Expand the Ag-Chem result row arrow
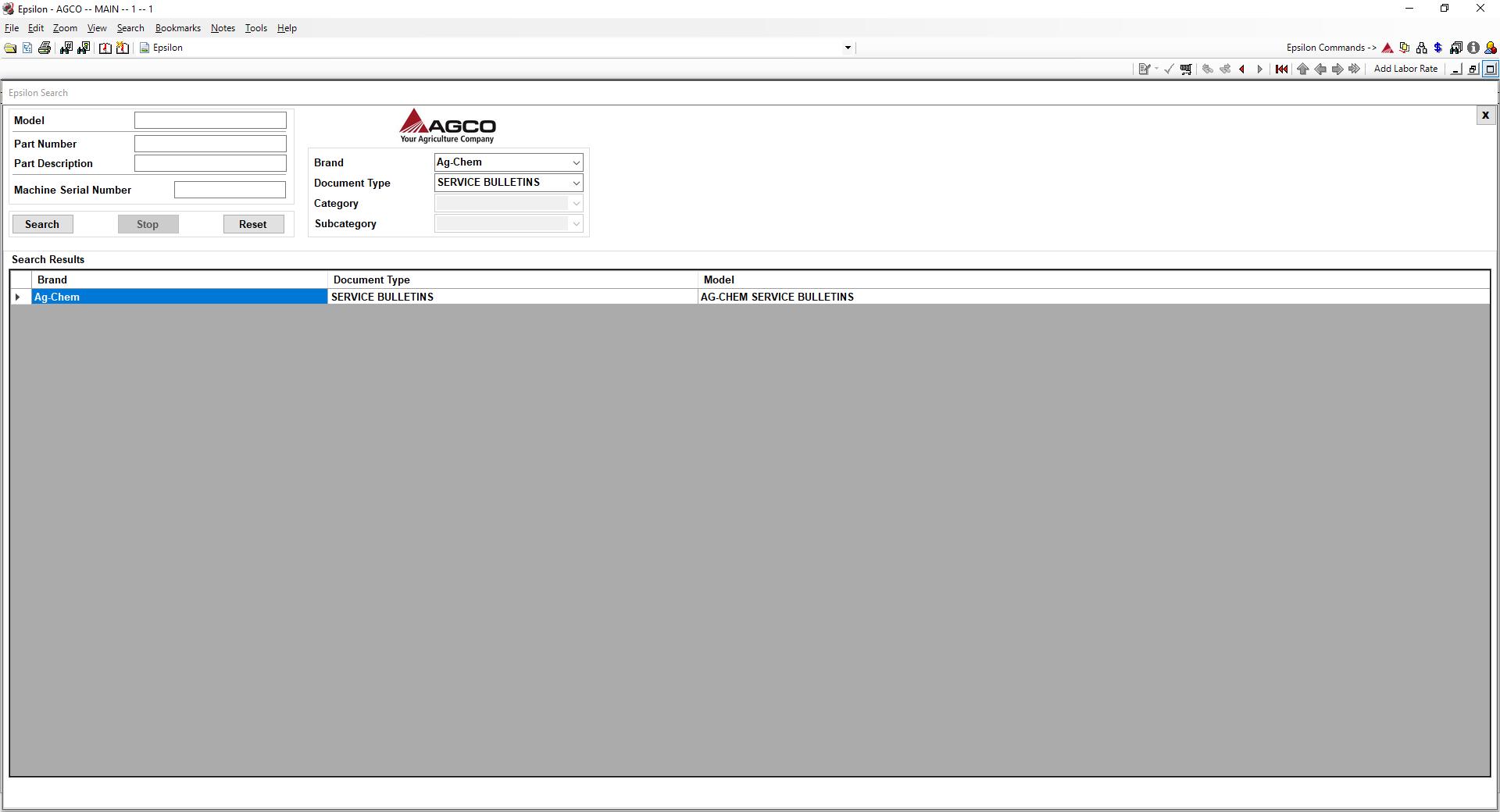1500x812 pixels. (x=18, y=297)
